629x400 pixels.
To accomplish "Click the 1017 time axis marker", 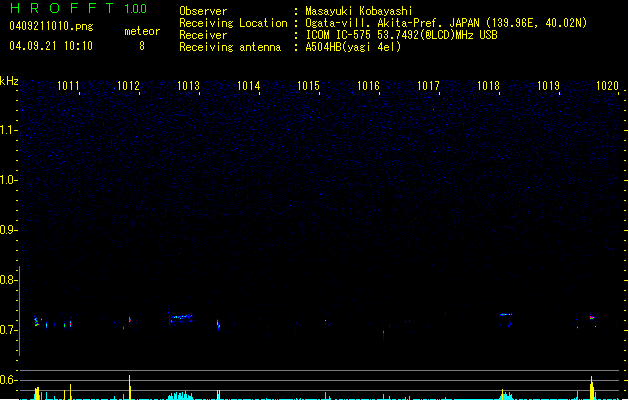I will 428,86.
